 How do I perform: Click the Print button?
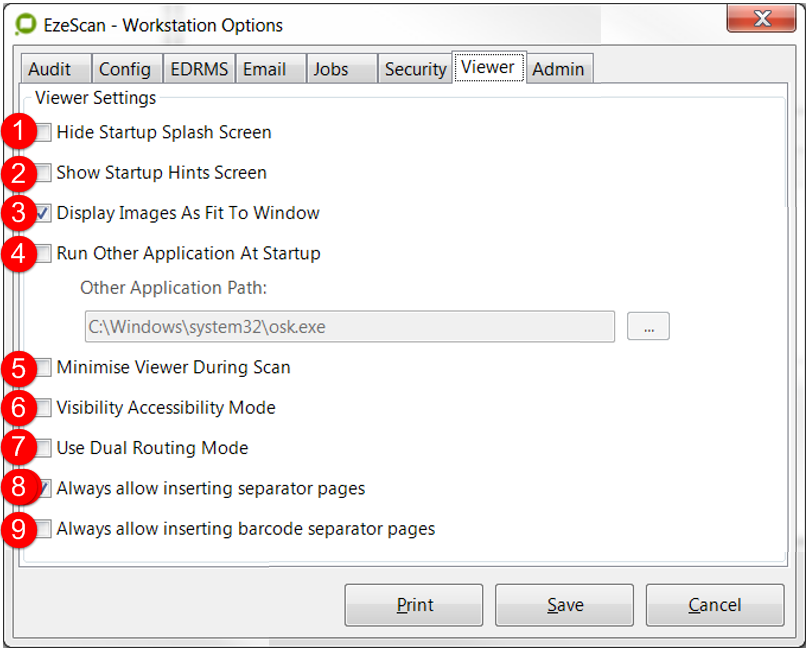click(x=414, y=605)
